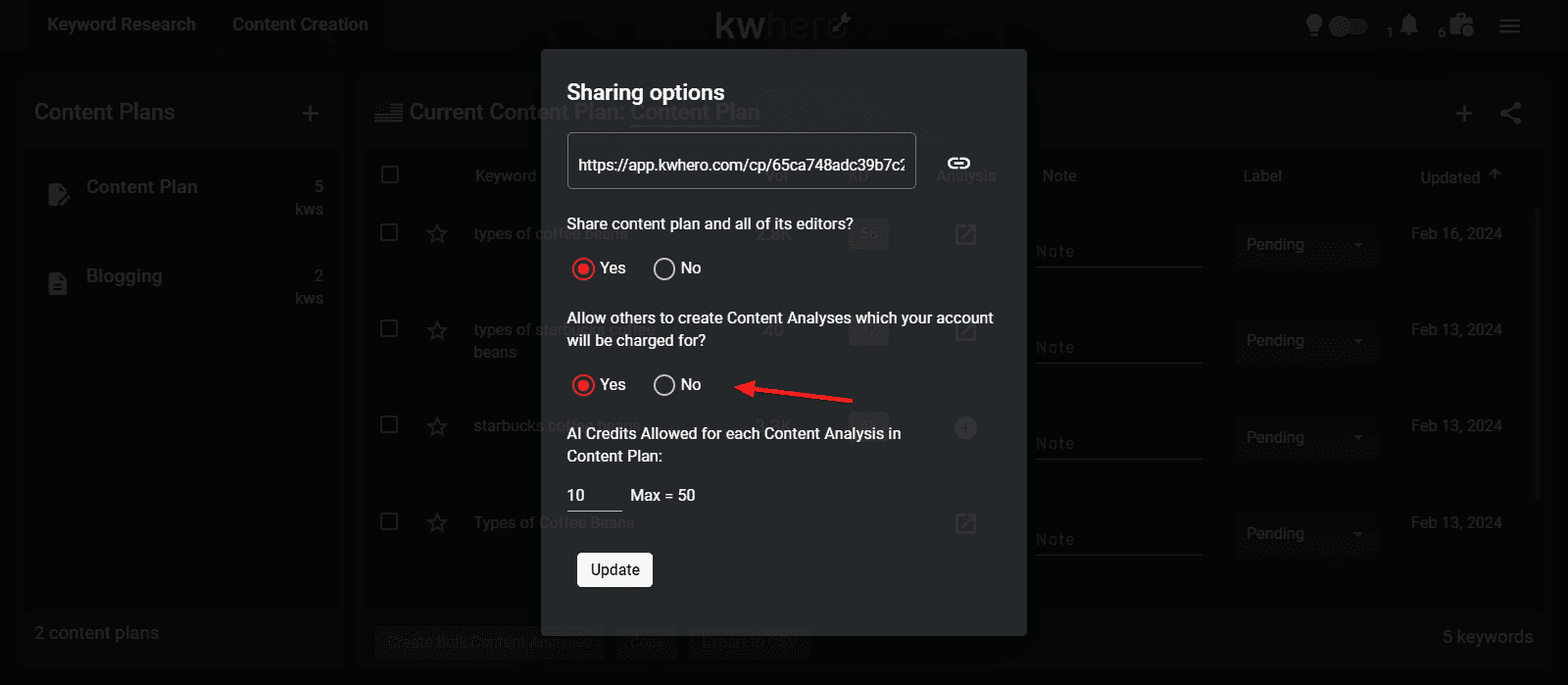Expand the Pending dropdown for the starbucks row
This screenshot has height=685, width=1568.
coord(1304,438)
